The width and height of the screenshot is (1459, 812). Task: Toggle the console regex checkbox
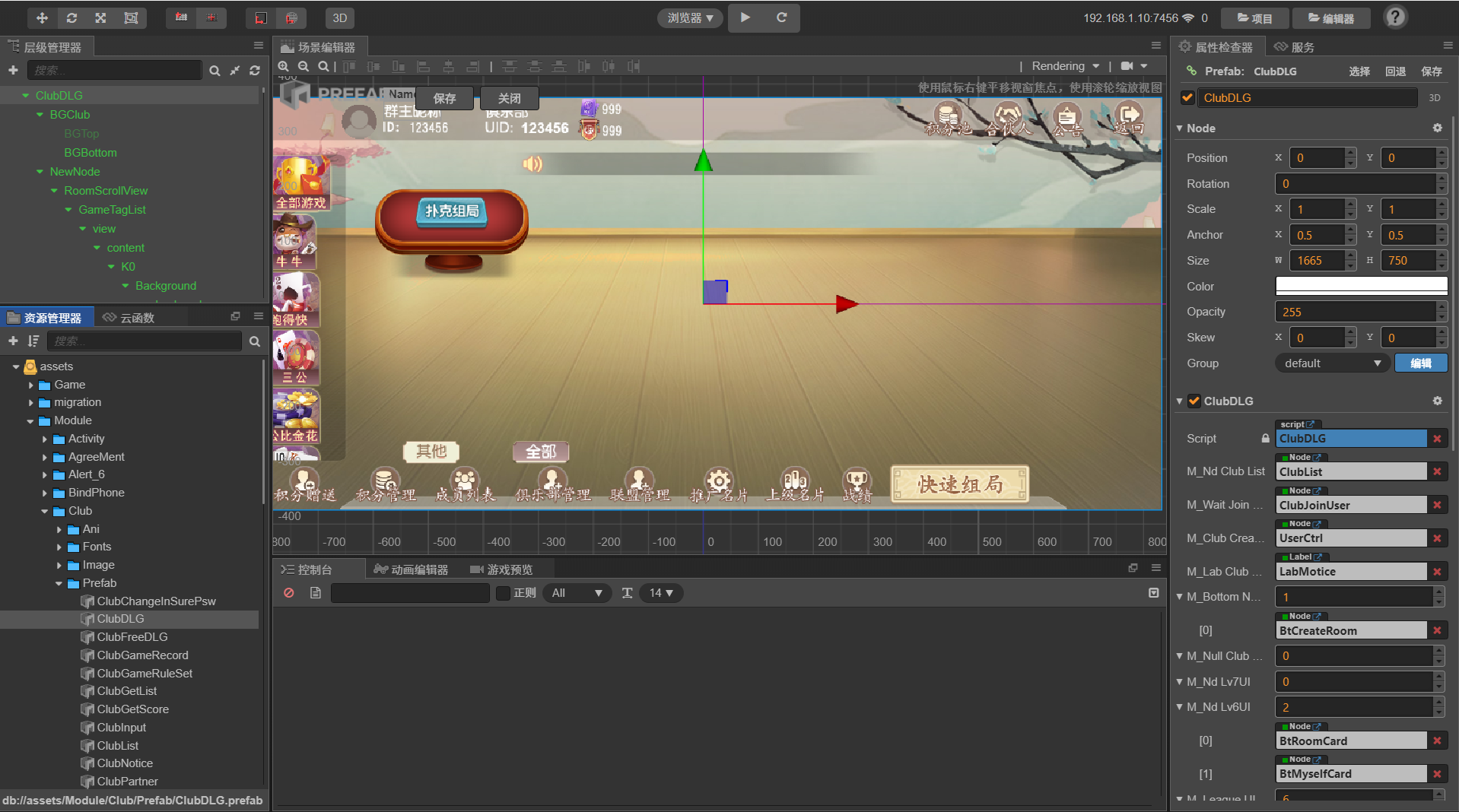pos(502,593)
